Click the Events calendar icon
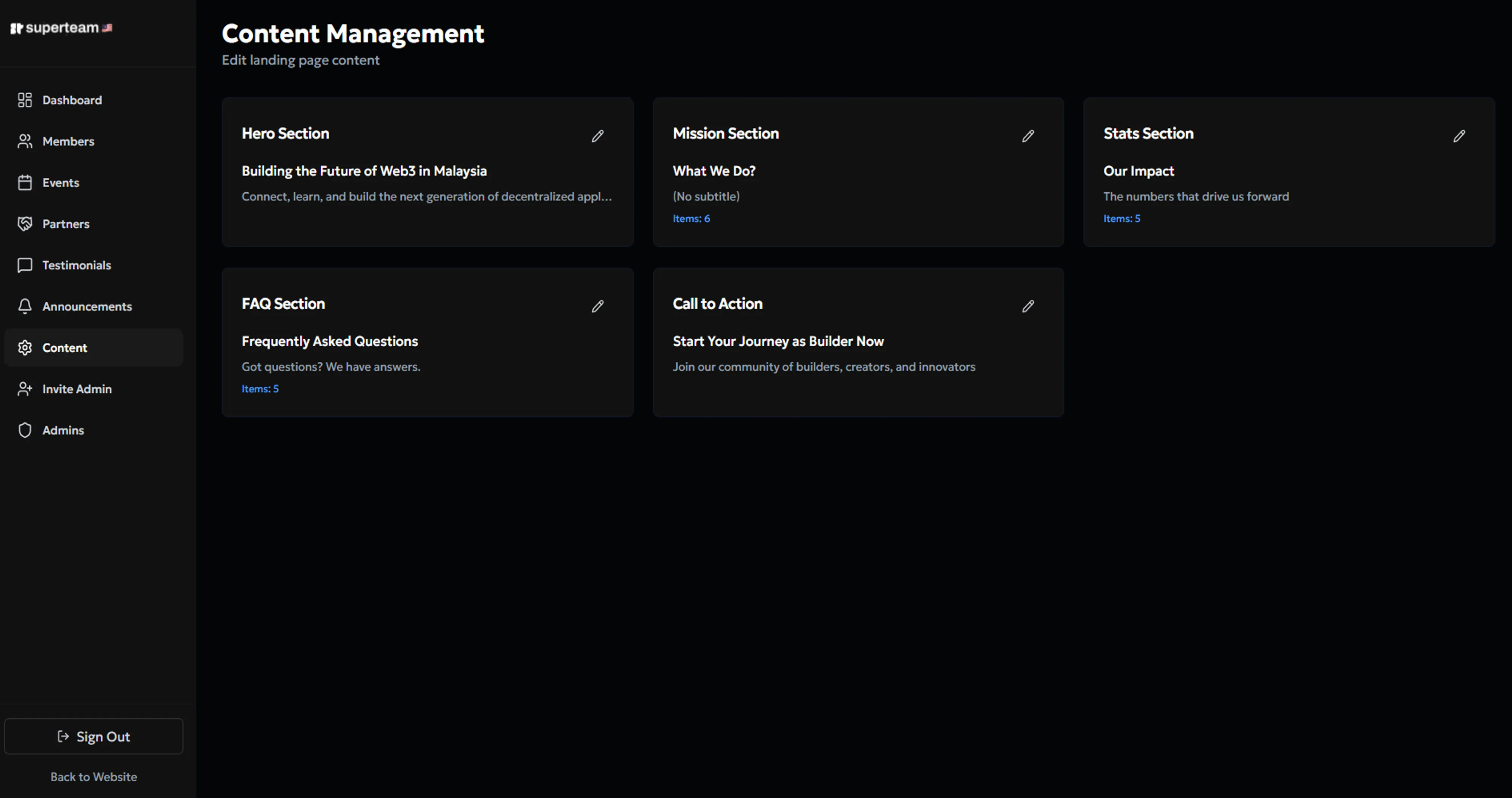 [25, 182]
